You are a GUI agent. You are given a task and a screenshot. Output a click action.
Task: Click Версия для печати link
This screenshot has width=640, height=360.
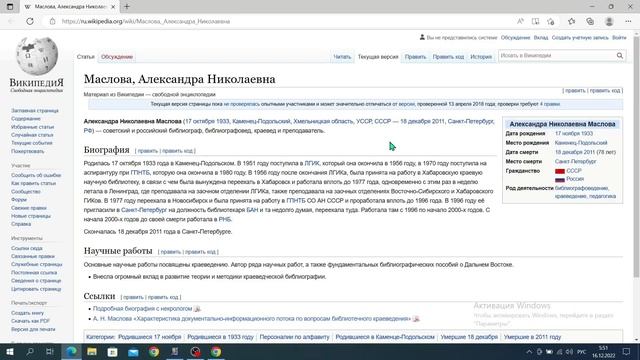tap(33, 329)
